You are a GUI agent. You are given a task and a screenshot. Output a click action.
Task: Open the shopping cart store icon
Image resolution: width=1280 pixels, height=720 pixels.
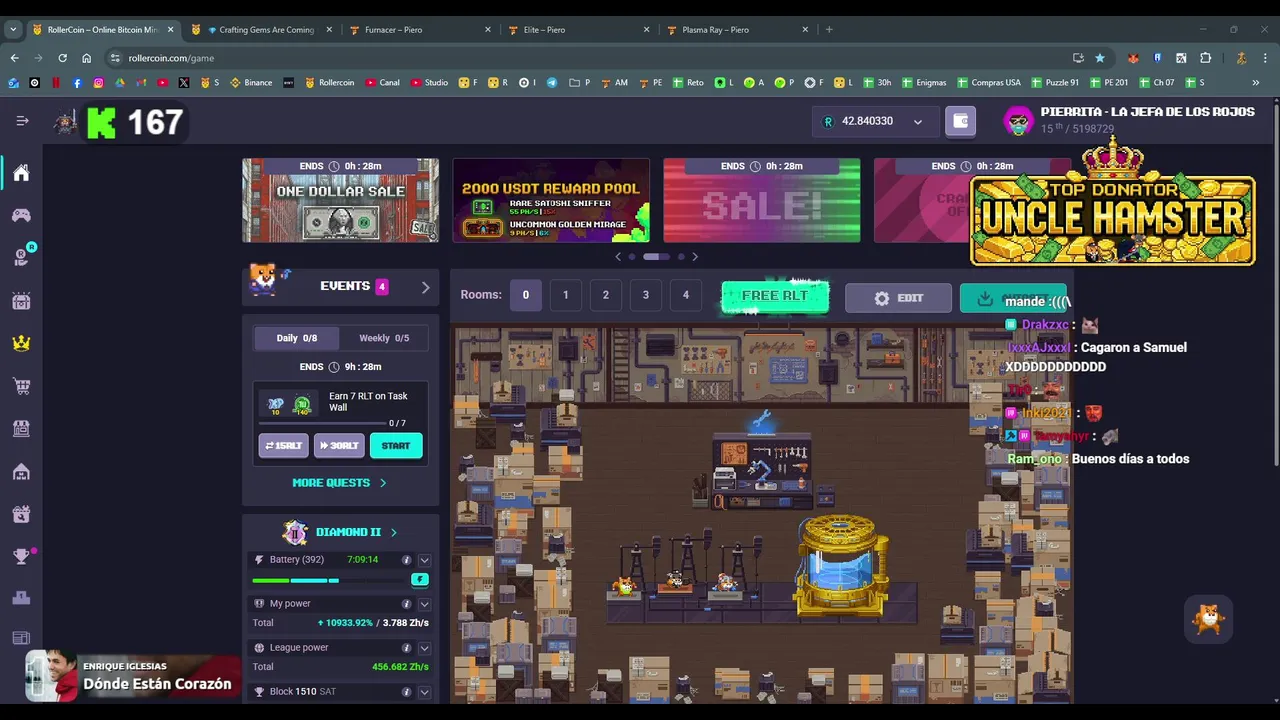pos(21,386)
